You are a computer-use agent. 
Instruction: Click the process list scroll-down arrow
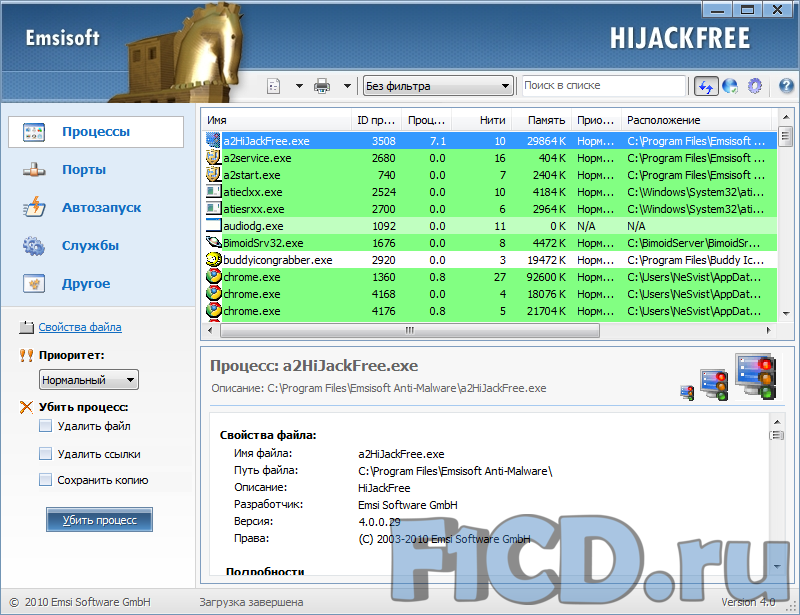tap(786, 313)
